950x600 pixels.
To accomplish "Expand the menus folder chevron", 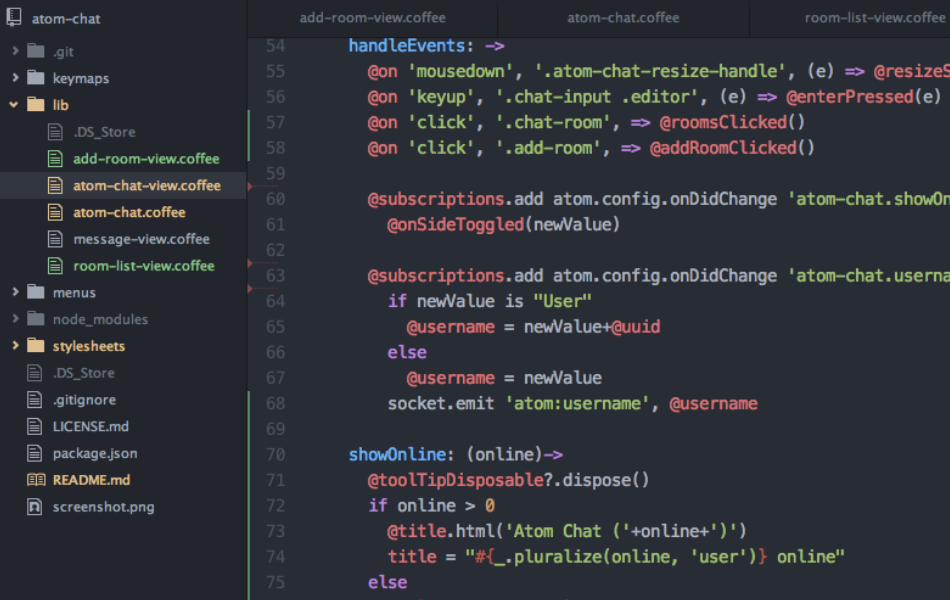I will 15,292.
